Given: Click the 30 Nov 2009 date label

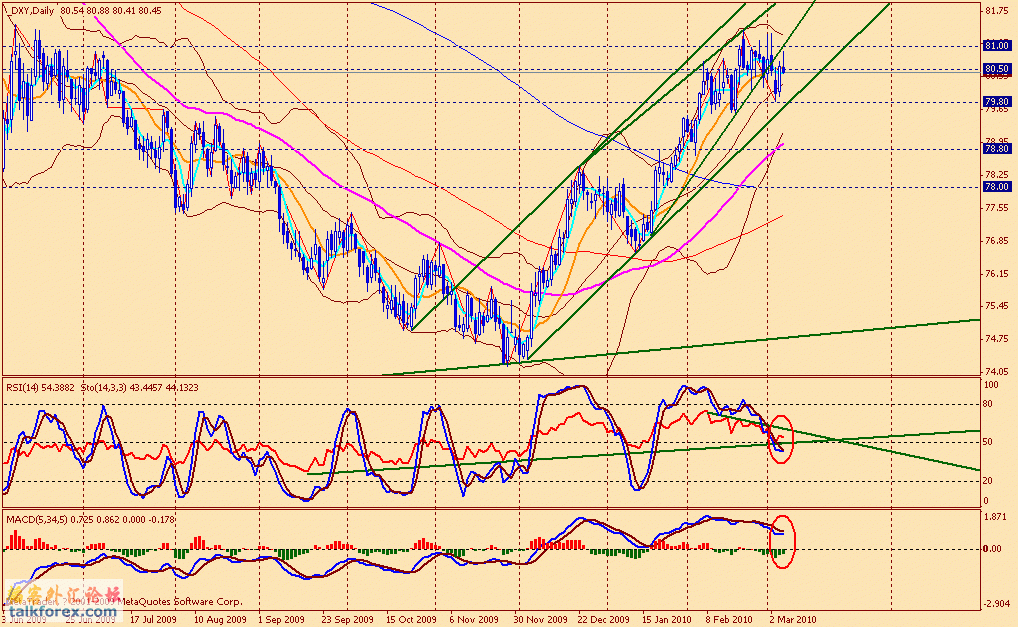Looking at the screenshot, I should click(x=539, y=620).
